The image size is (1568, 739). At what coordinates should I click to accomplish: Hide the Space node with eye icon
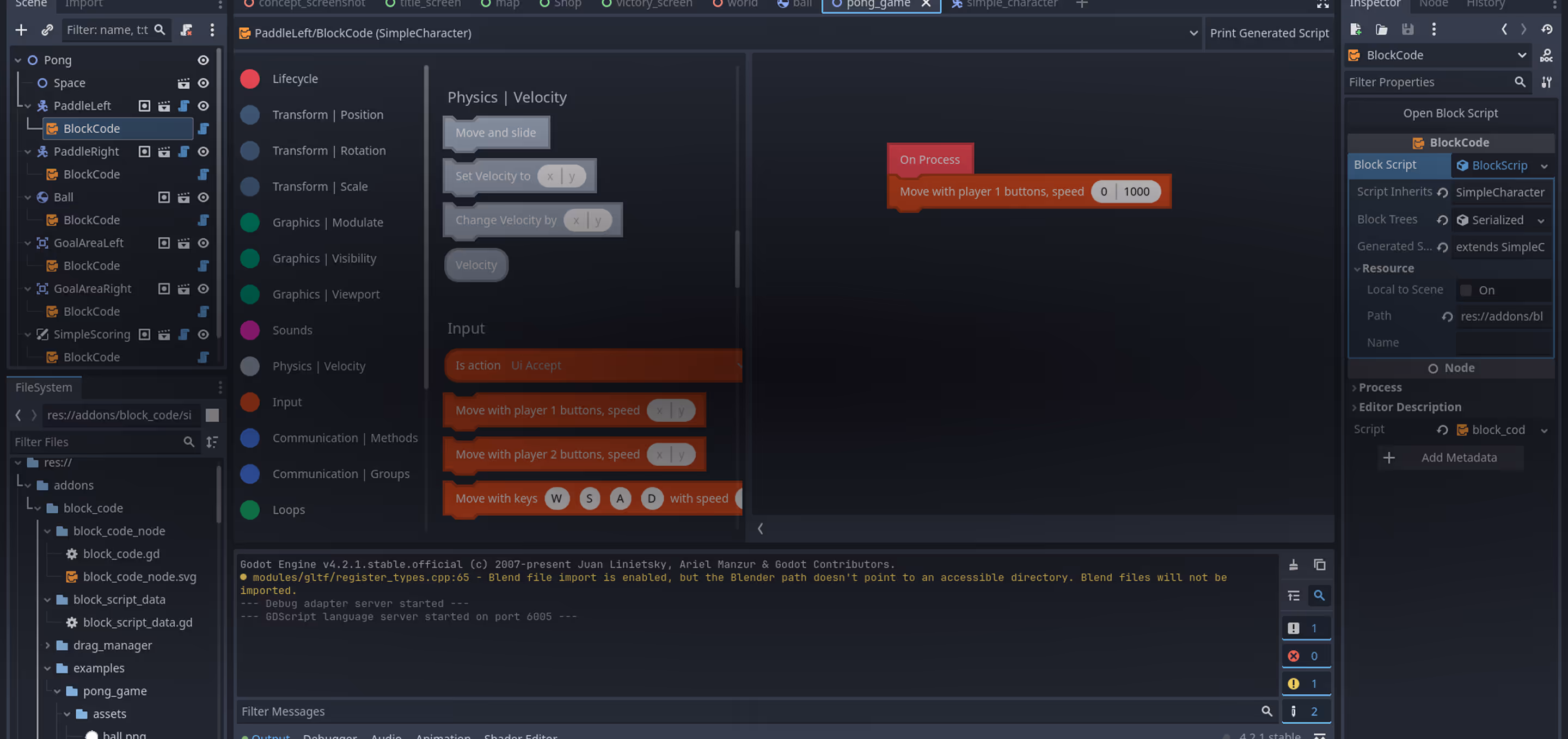click(203, 83)
